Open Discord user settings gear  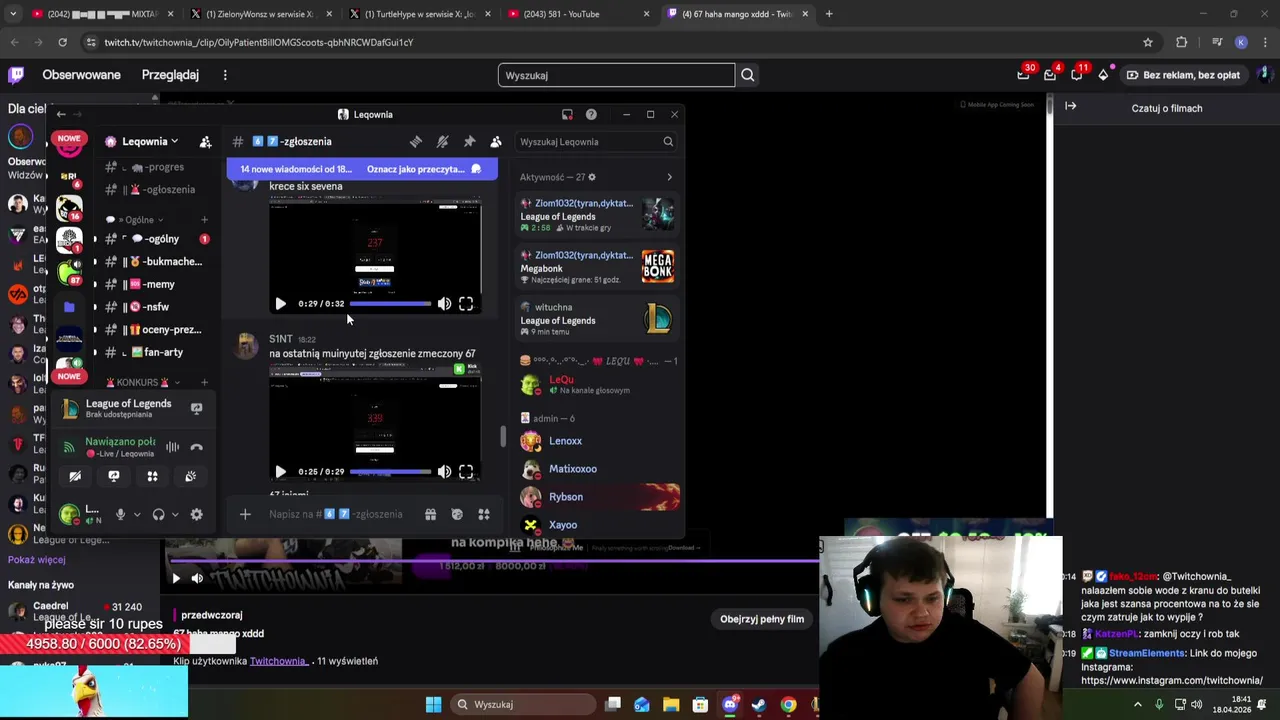coord(196,515)
